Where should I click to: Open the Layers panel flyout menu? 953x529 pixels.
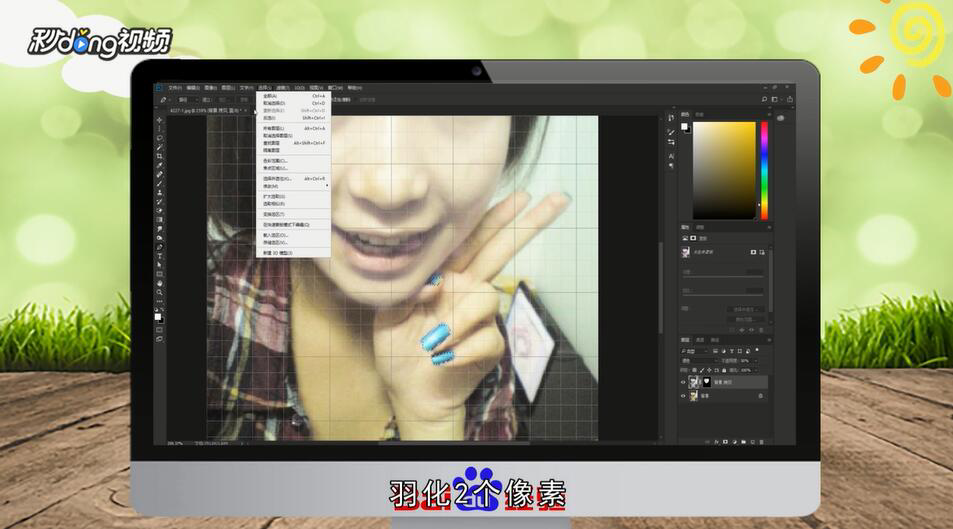click(x=769, y=340)
